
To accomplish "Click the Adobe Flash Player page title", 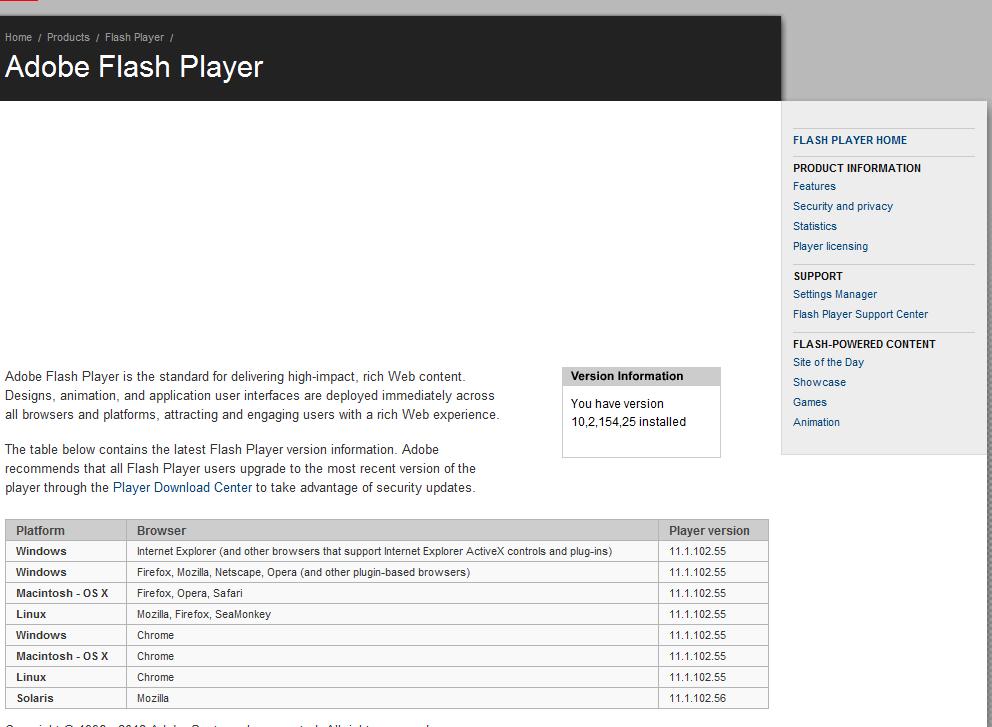I will (x=134, y=67).
